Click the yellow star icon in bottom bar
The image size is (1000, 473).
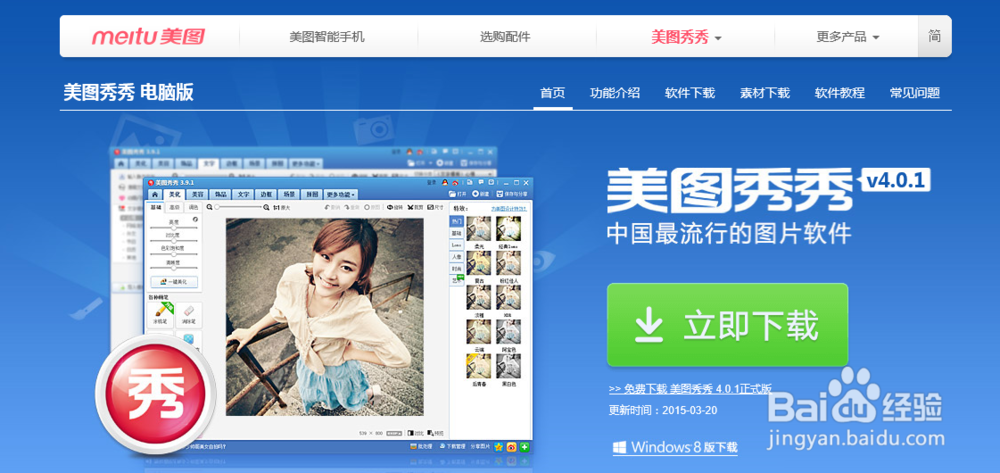[x=499, y=447]
